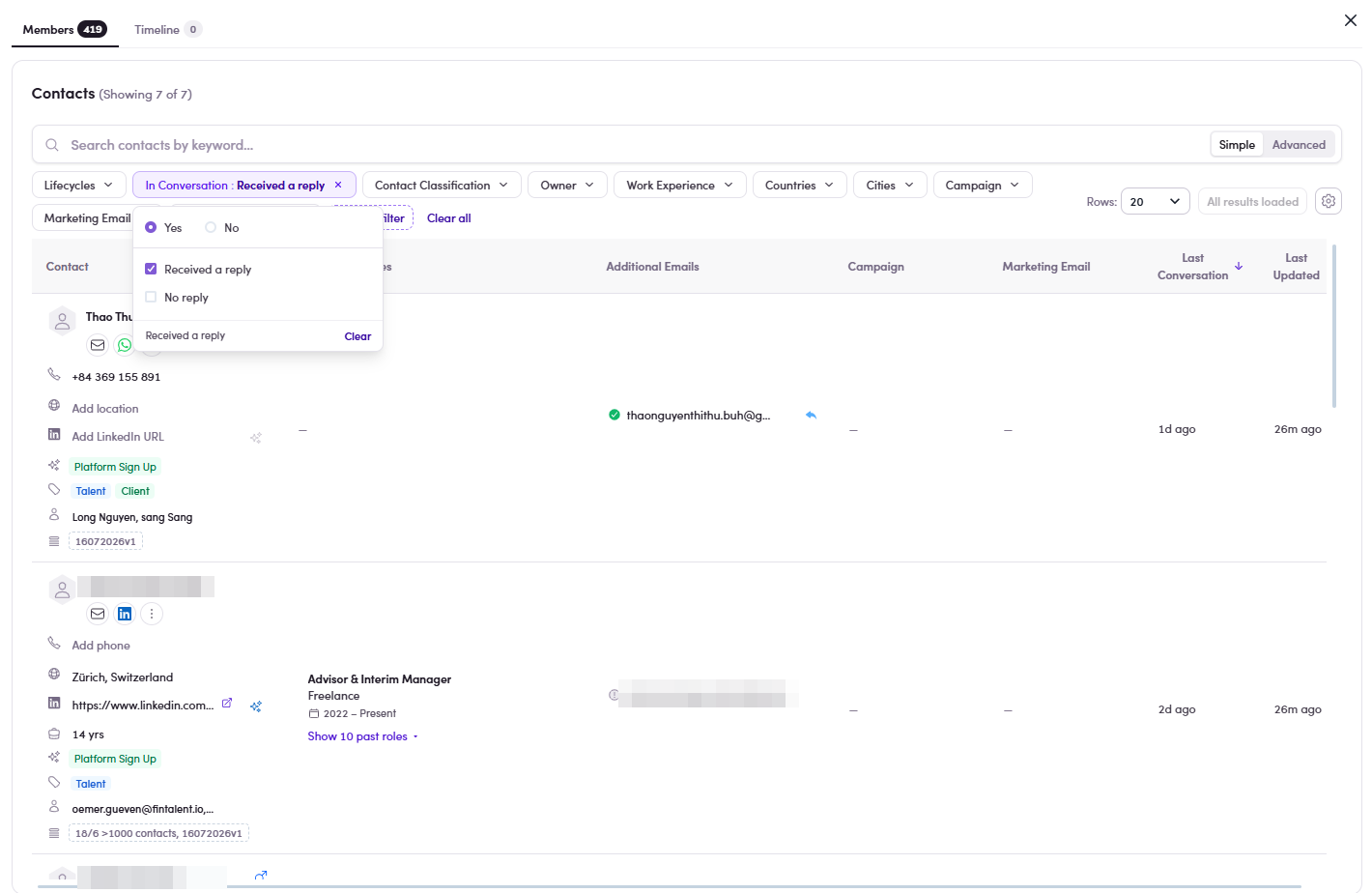Open LinkedIn URL external link icon
This screenshot has height=893, width=1372.
[x=227, y=704]
